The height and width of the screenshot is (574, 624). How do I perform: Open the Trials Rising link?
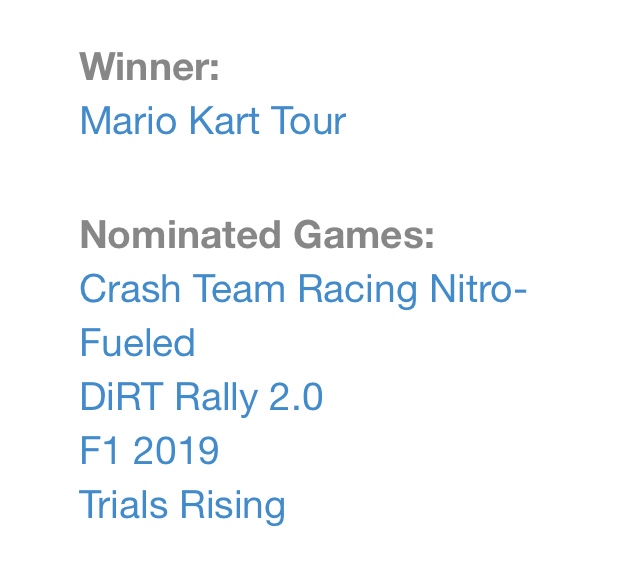pos(182,506)
